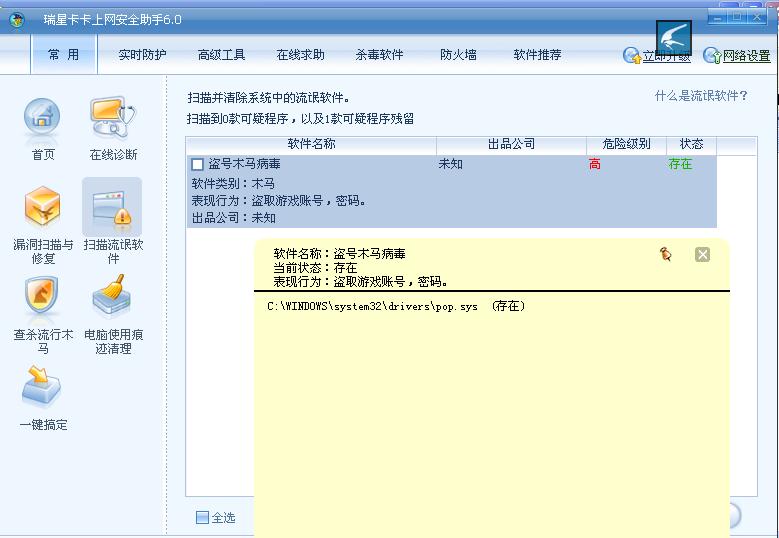Click the red 高 danger level cell
779x538 pixels.
click(x=594, y=164)
